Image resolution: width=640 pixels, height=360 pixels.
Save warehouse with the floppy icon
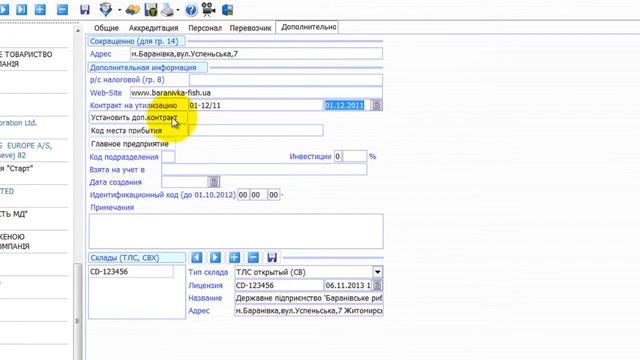click(x=272, y=258)
